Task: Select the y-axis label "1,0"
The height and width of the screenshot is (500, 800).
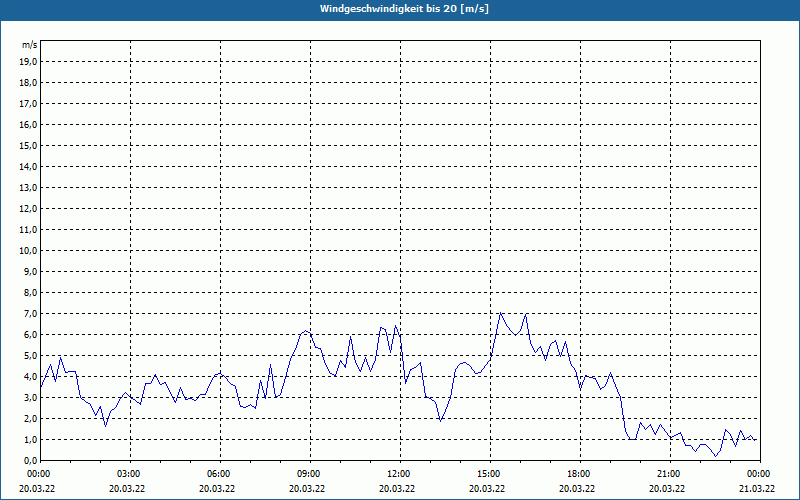Action: coord(31,439)
